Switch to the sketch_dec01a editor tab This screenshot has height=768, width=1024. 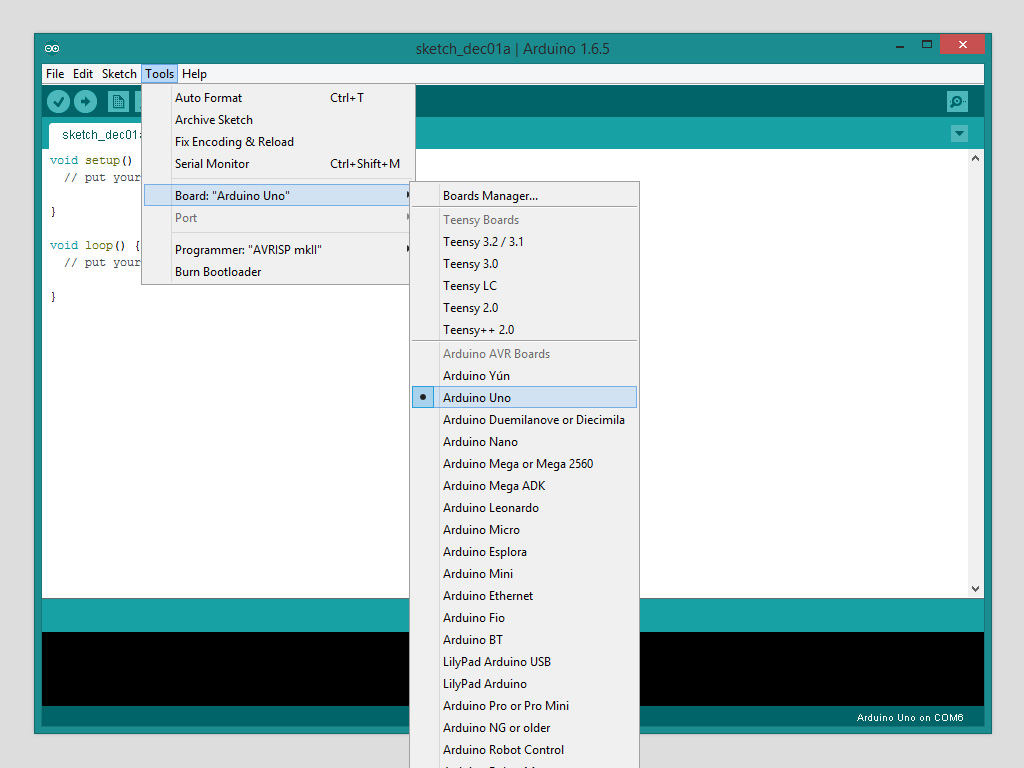(x=95, y=135)
